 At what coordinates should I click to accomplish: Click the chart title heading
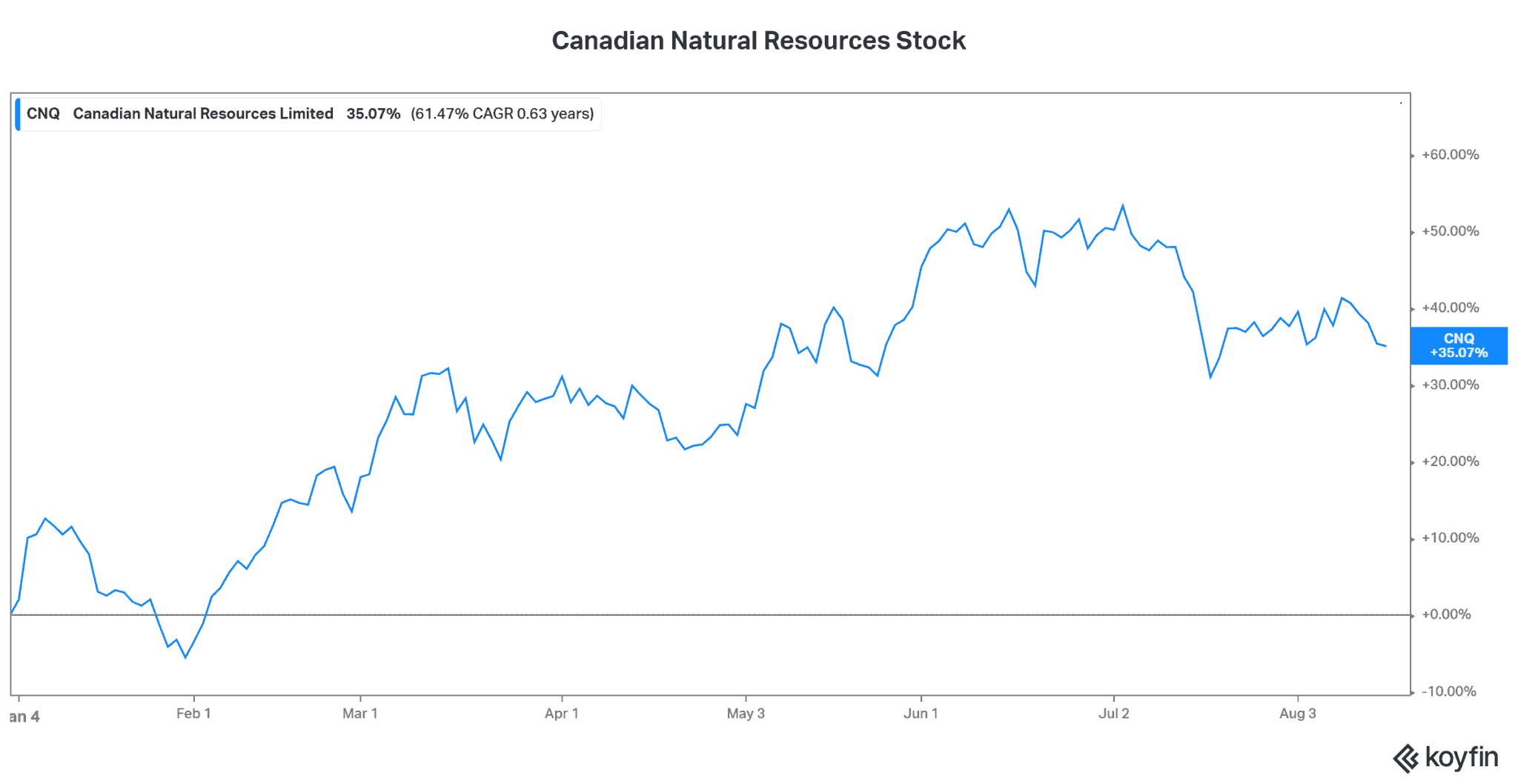[x=758, y=41]
